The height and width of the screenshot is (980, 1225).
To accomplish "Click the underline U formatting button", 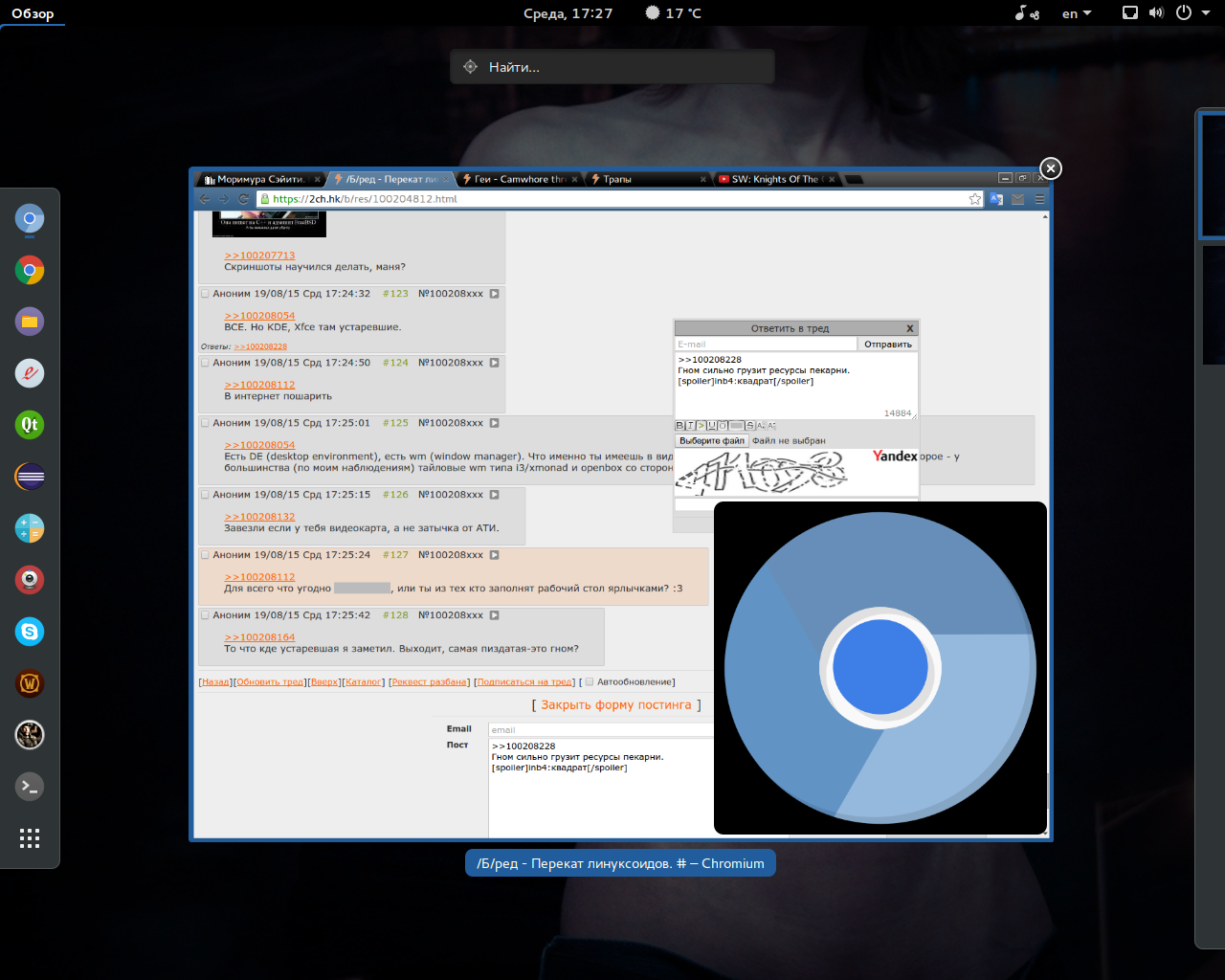I will click(711, 426).
